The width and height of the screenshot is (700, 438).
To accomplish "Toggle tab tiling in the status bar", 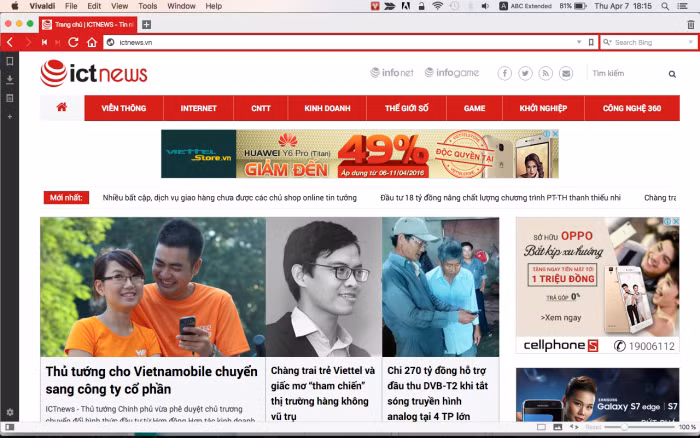I will point(542,427).
